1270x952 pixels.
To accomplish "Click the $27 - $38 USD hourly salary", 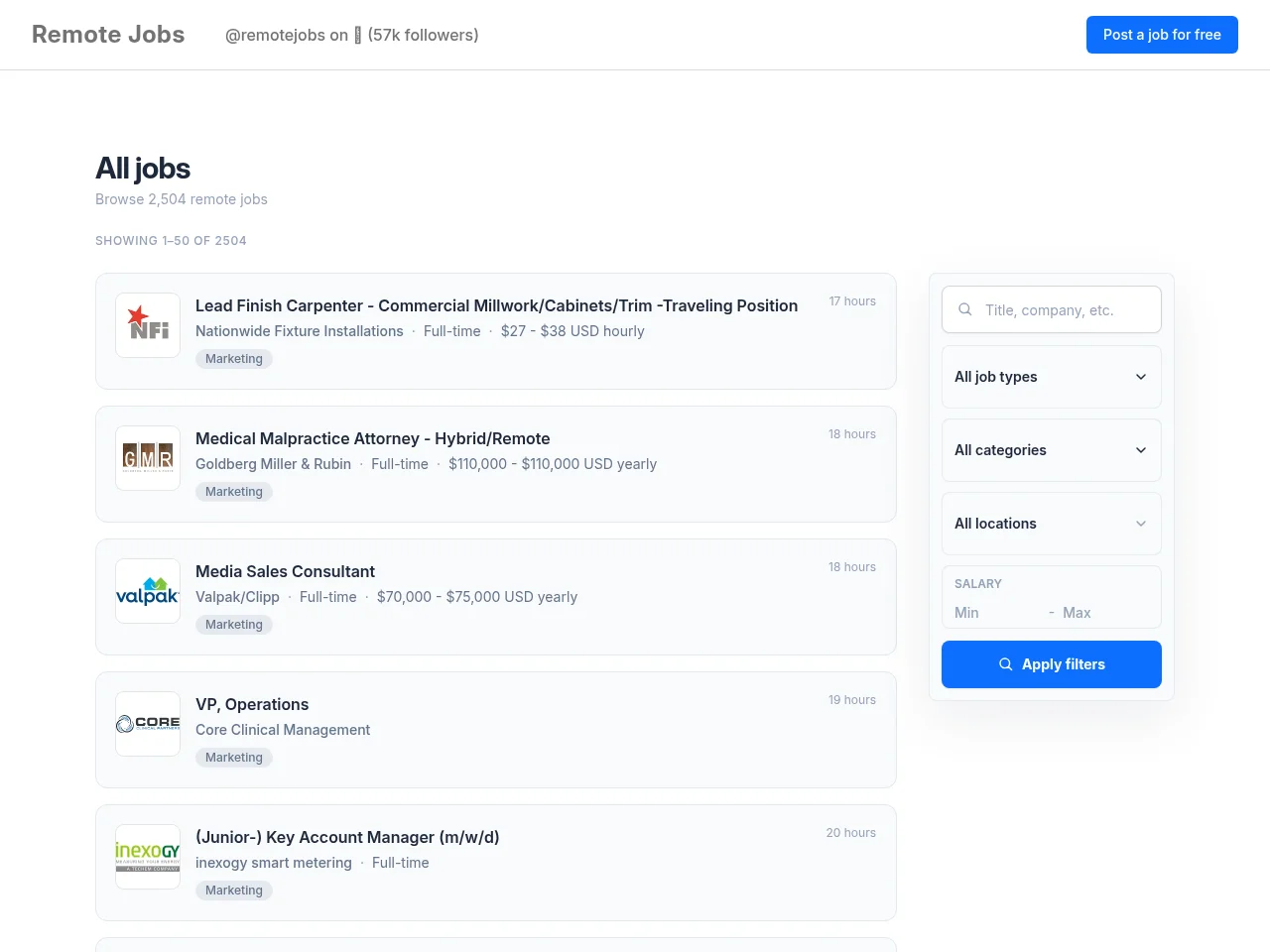I will point(572,331).
